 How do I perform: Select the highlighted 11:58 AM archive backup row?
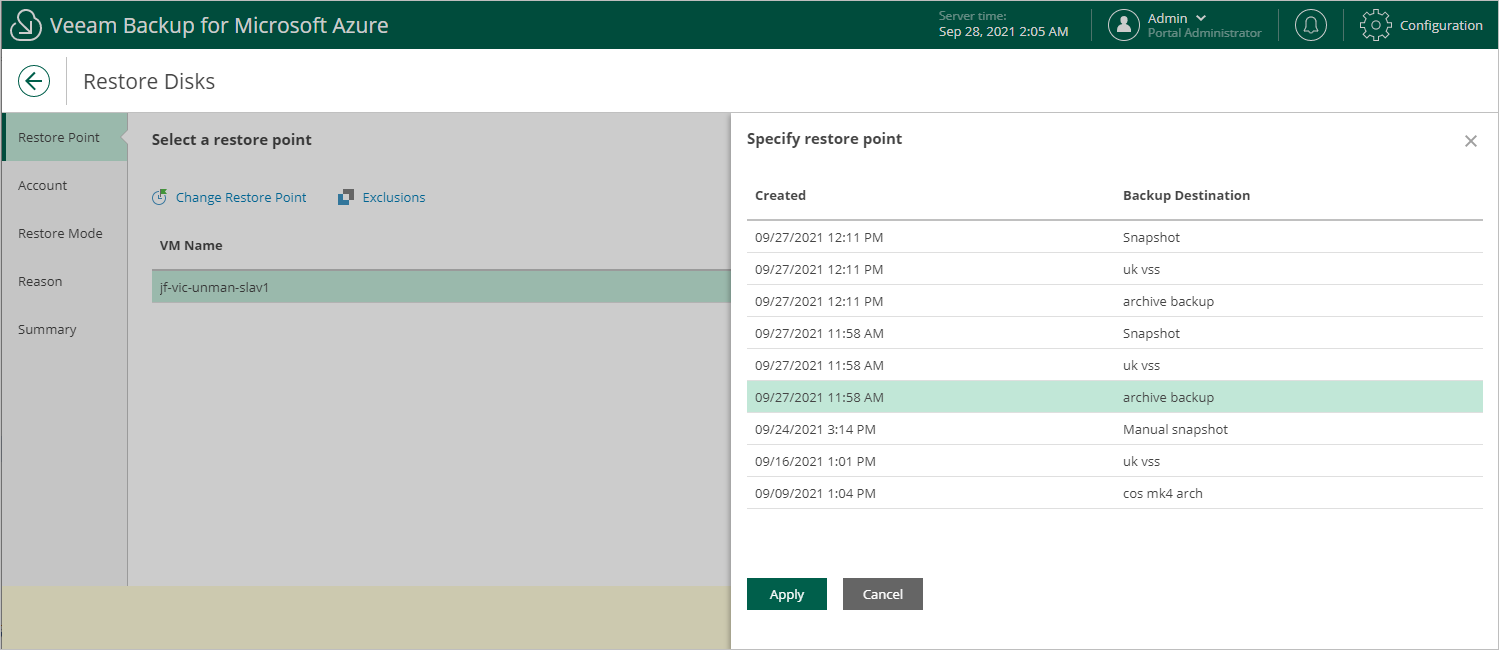[x=1115, y=397]
